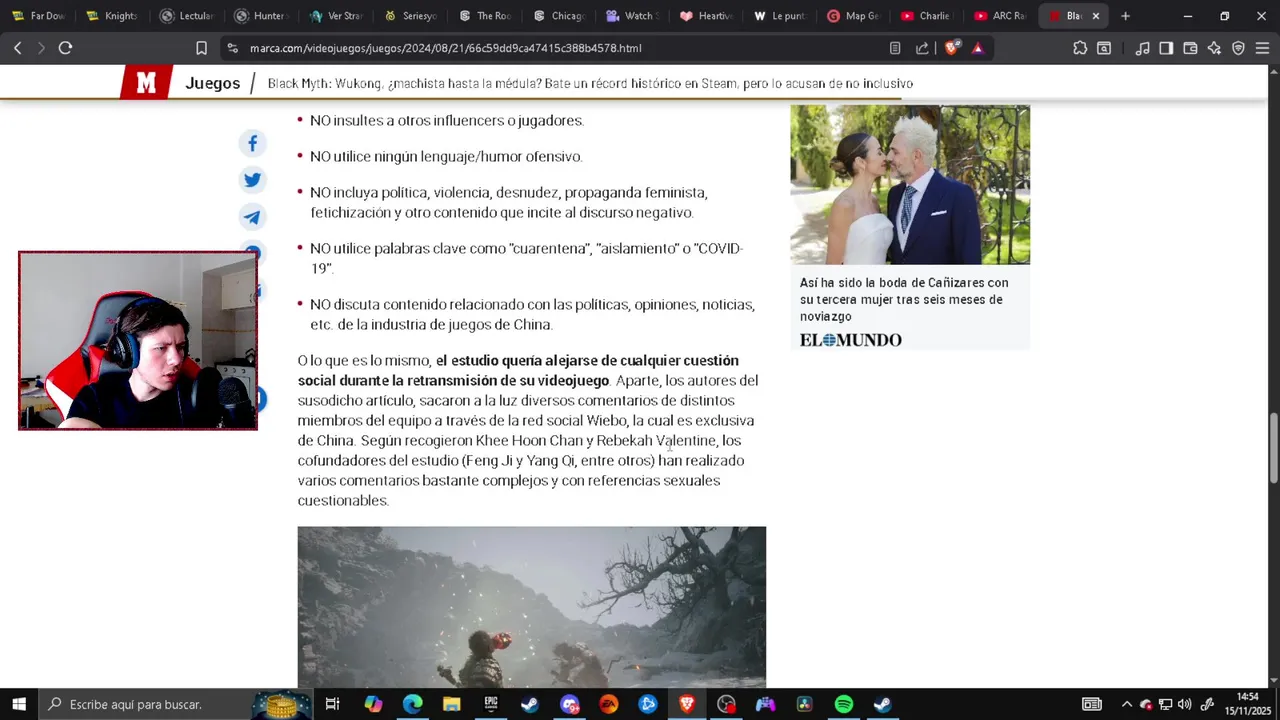Open the browser hamburger menu
The width and height of the screenshot is (1280, 720).
click(x=1262, y=48)
